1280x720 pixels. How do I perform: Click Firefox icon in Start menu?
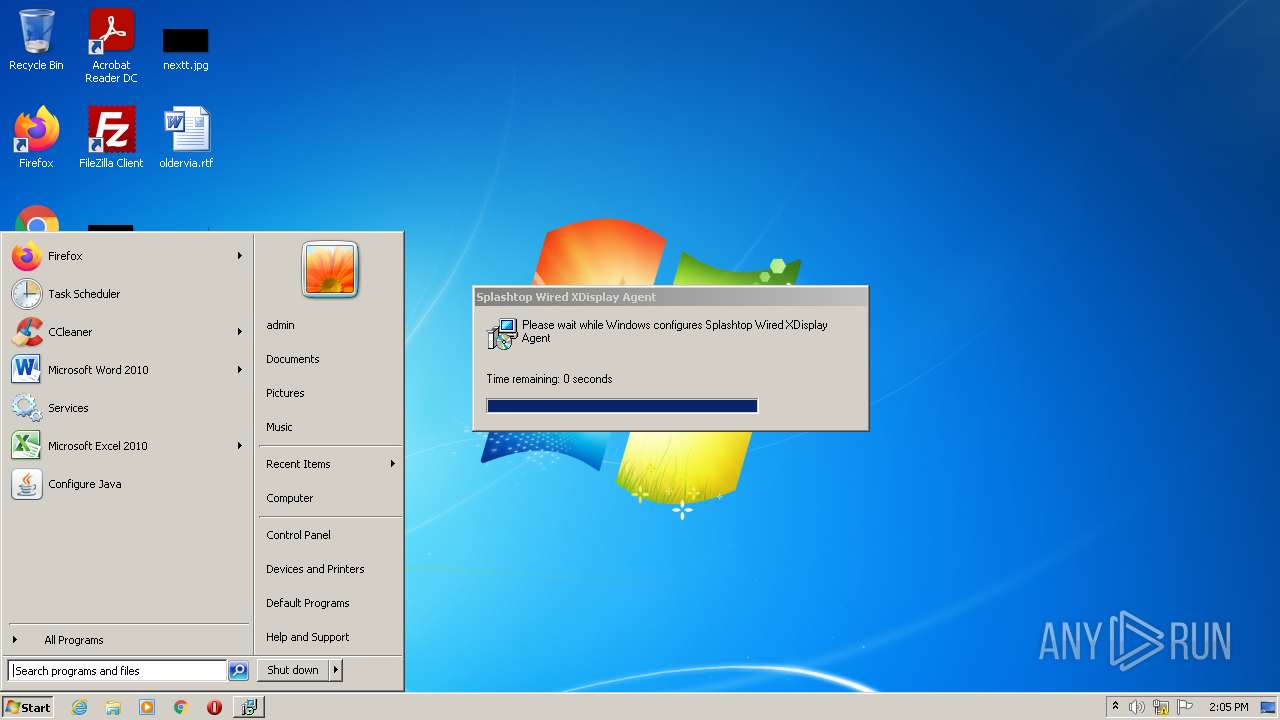27,256
